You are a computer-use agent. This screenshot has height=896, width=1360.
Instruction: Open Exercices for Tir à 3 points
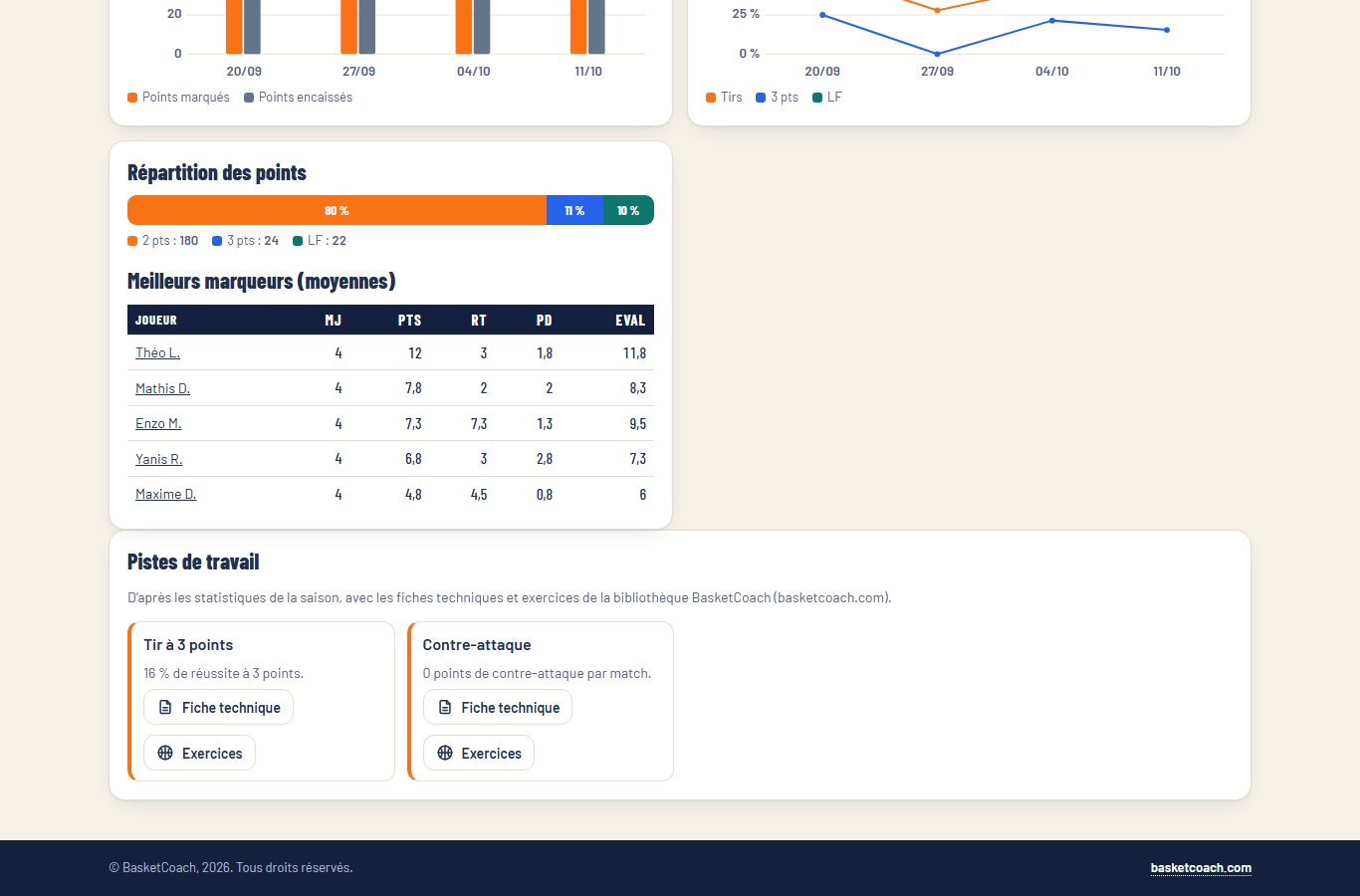pos(199,754)
